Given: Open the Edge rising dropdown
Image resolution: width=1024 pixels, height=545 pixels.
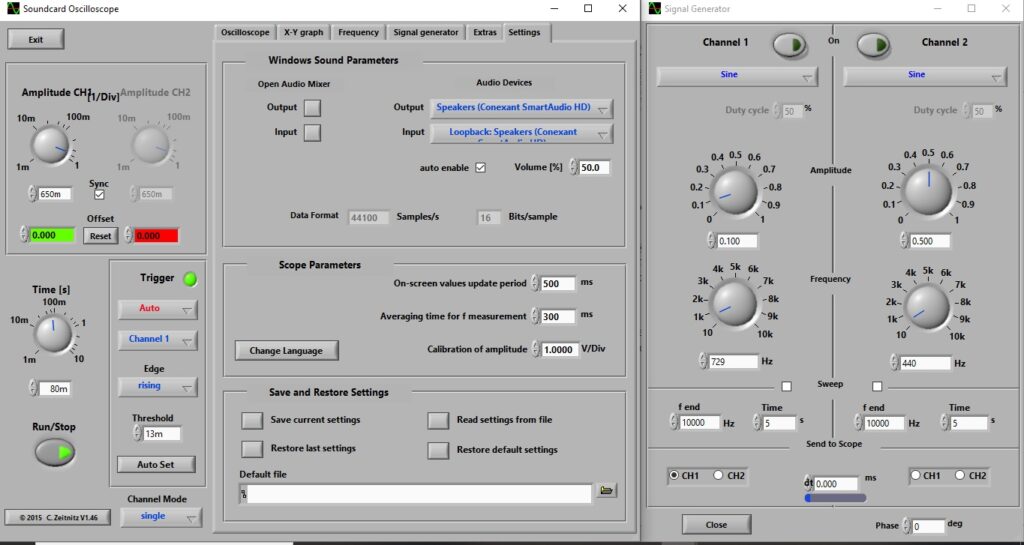Looking at the screenshot, I should point(157,386).
